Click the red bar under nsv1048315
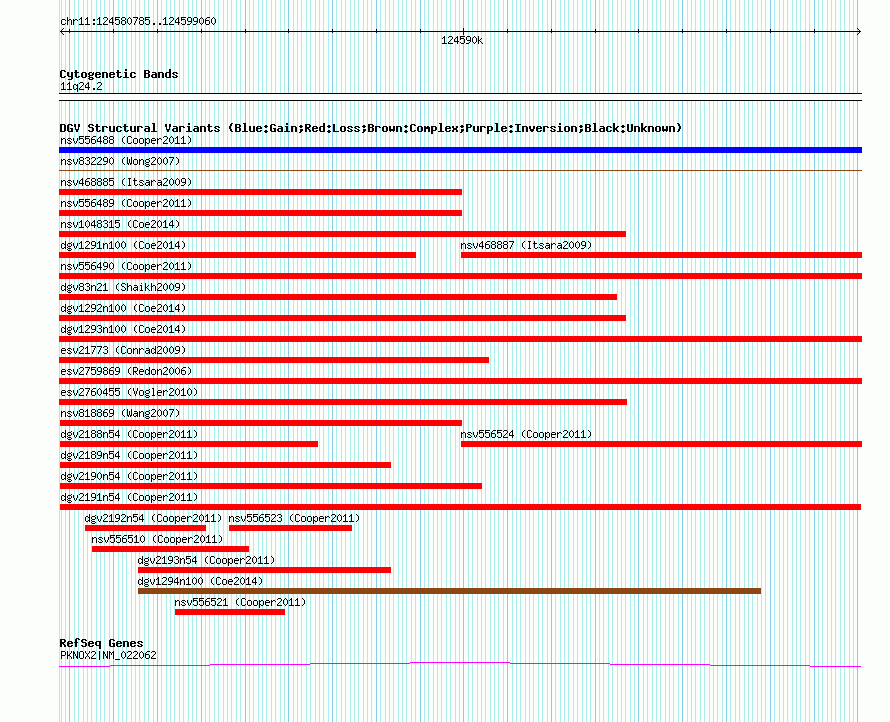The height and width of the screenshot is (722, 890). point(342,234)
